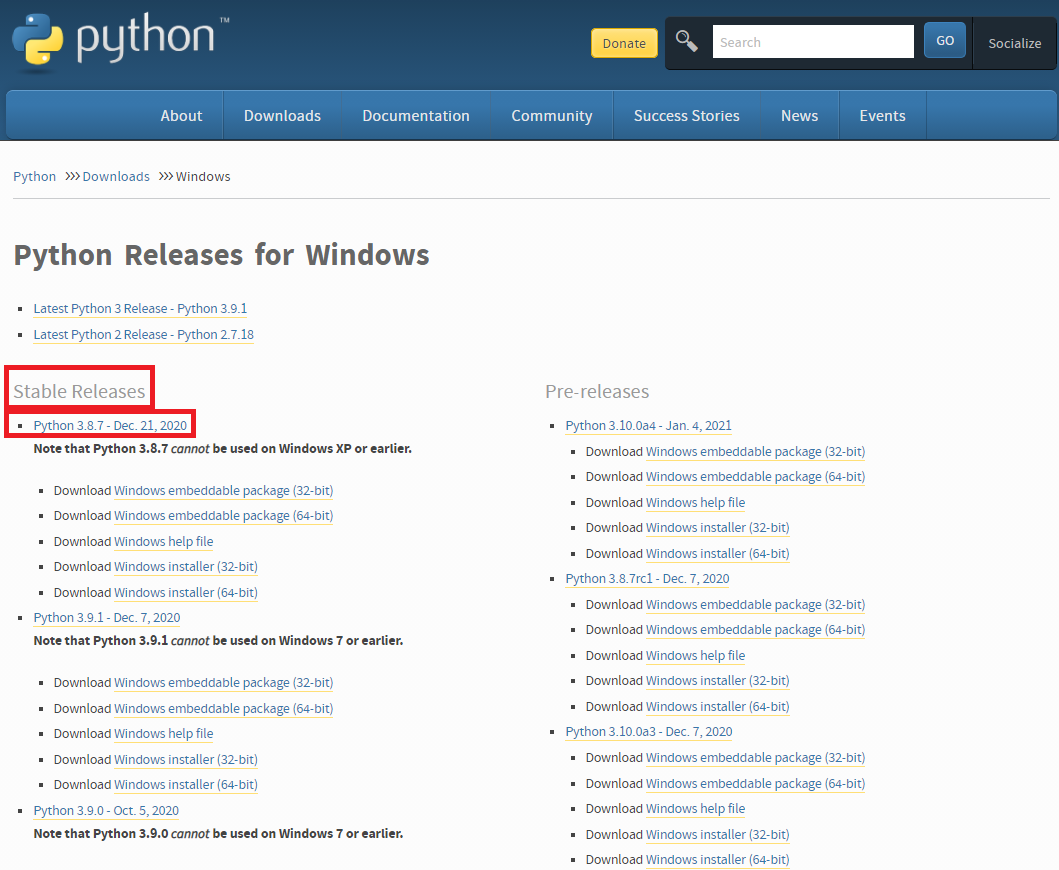Open the Events navigation menu
This screenshot has width=1059, height=870.
[882, 116]
